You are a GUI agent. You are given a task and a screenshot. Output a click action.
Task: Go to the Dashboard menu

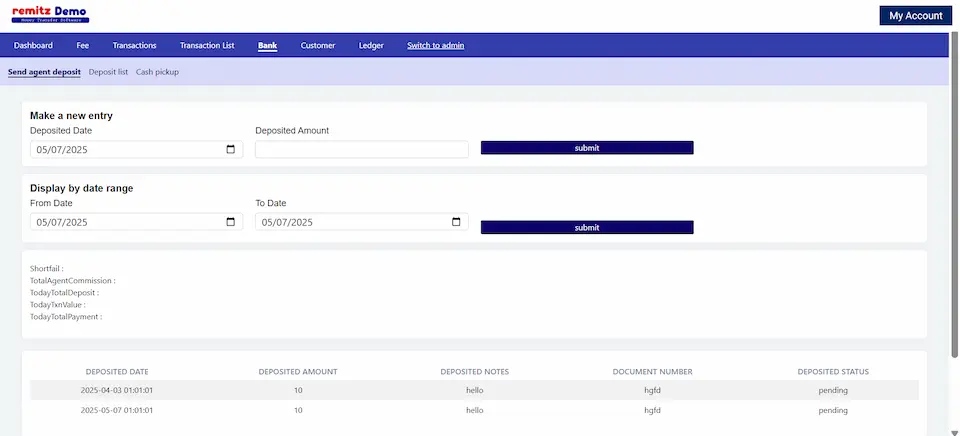pyautogui.click(x=33, y=45)
